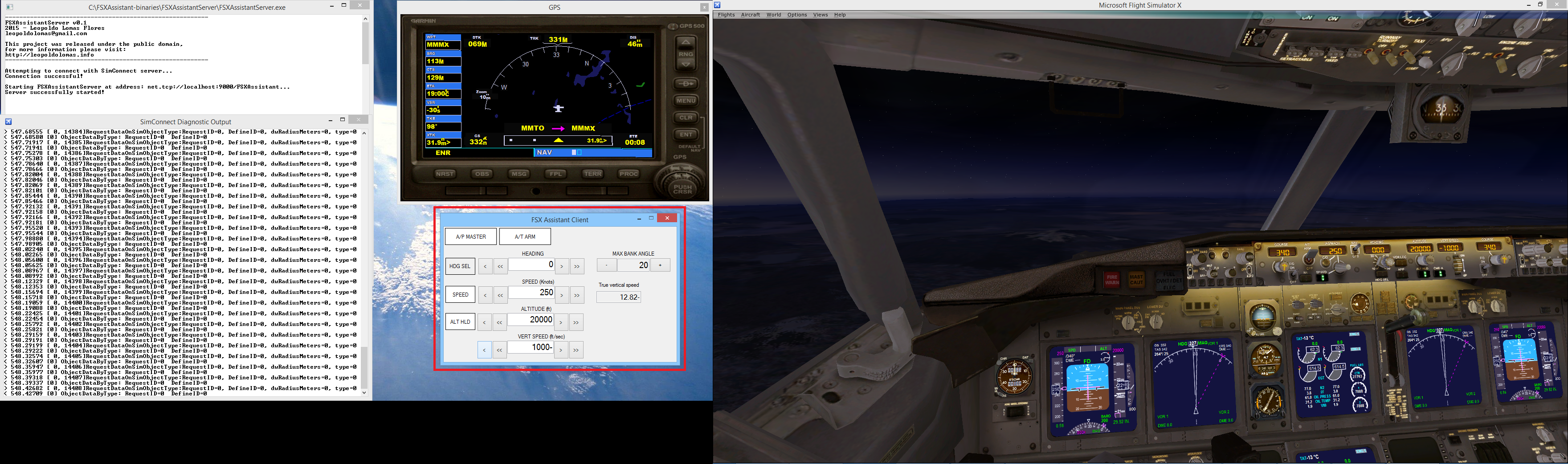Image resolution: width=1568 pixels, height=464 pixels.
Task: Increase vertical speed with double-right arrow
Action: coord(576,350)
